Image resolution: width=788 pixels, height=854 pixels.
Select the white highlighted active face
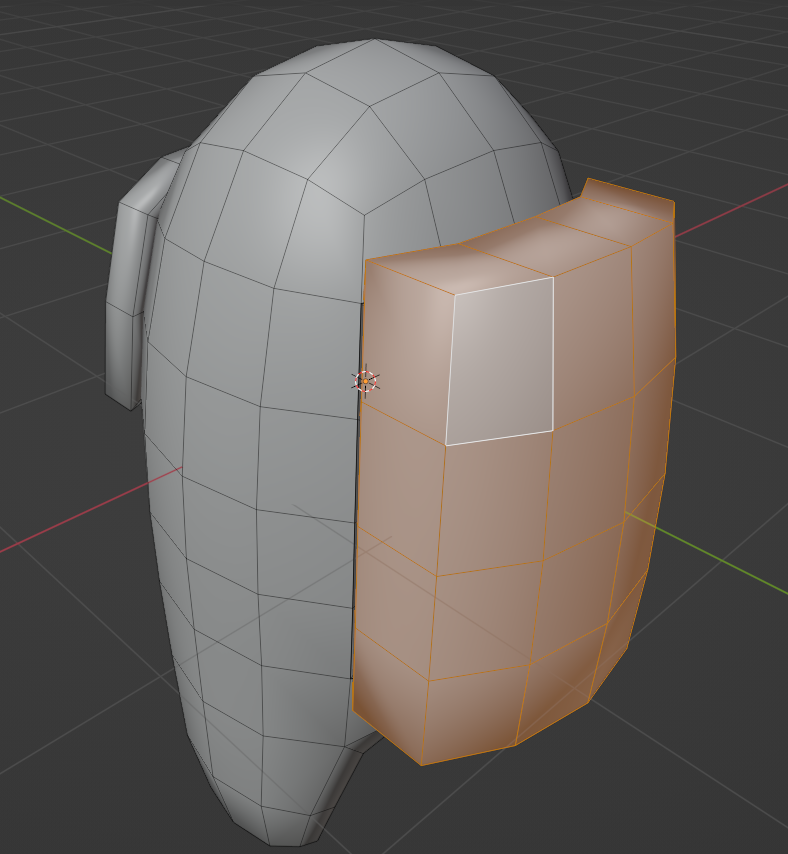(501, 362)
